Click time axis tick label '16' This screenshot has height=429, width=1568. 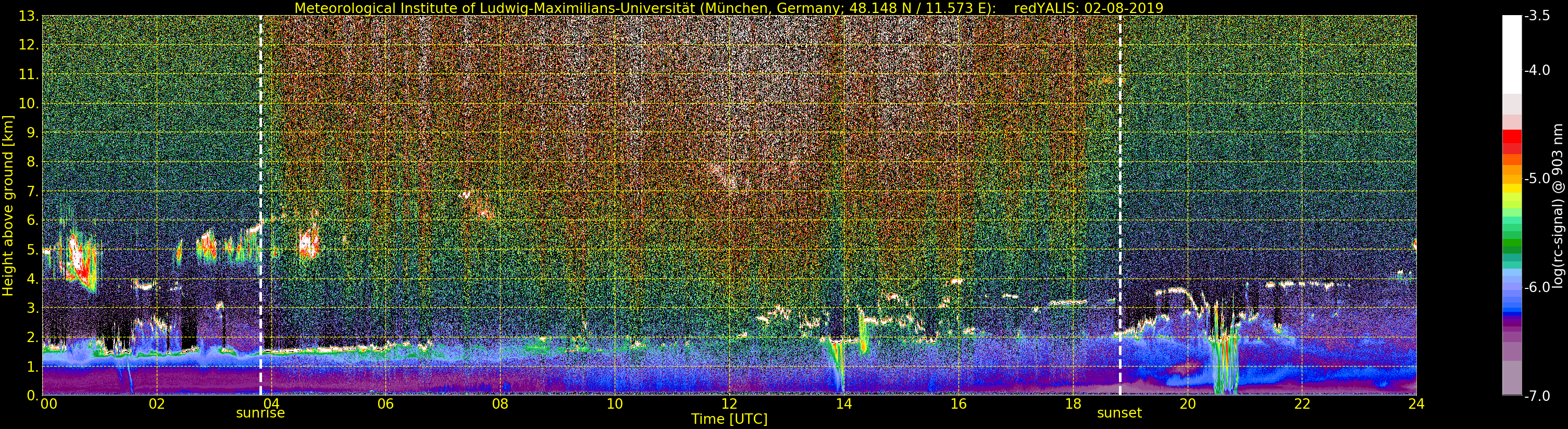tap(958, 403)
